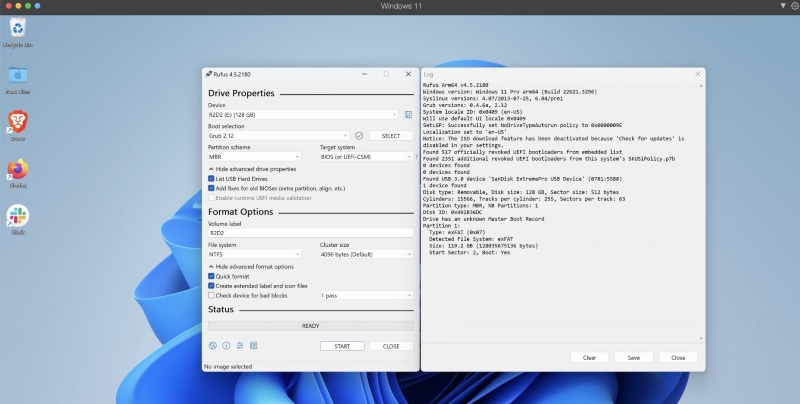Image resolution: width=800 pixels, height=404 pixels.
Task: Enable Check device for bad blocks
Action: pos(211,295)
